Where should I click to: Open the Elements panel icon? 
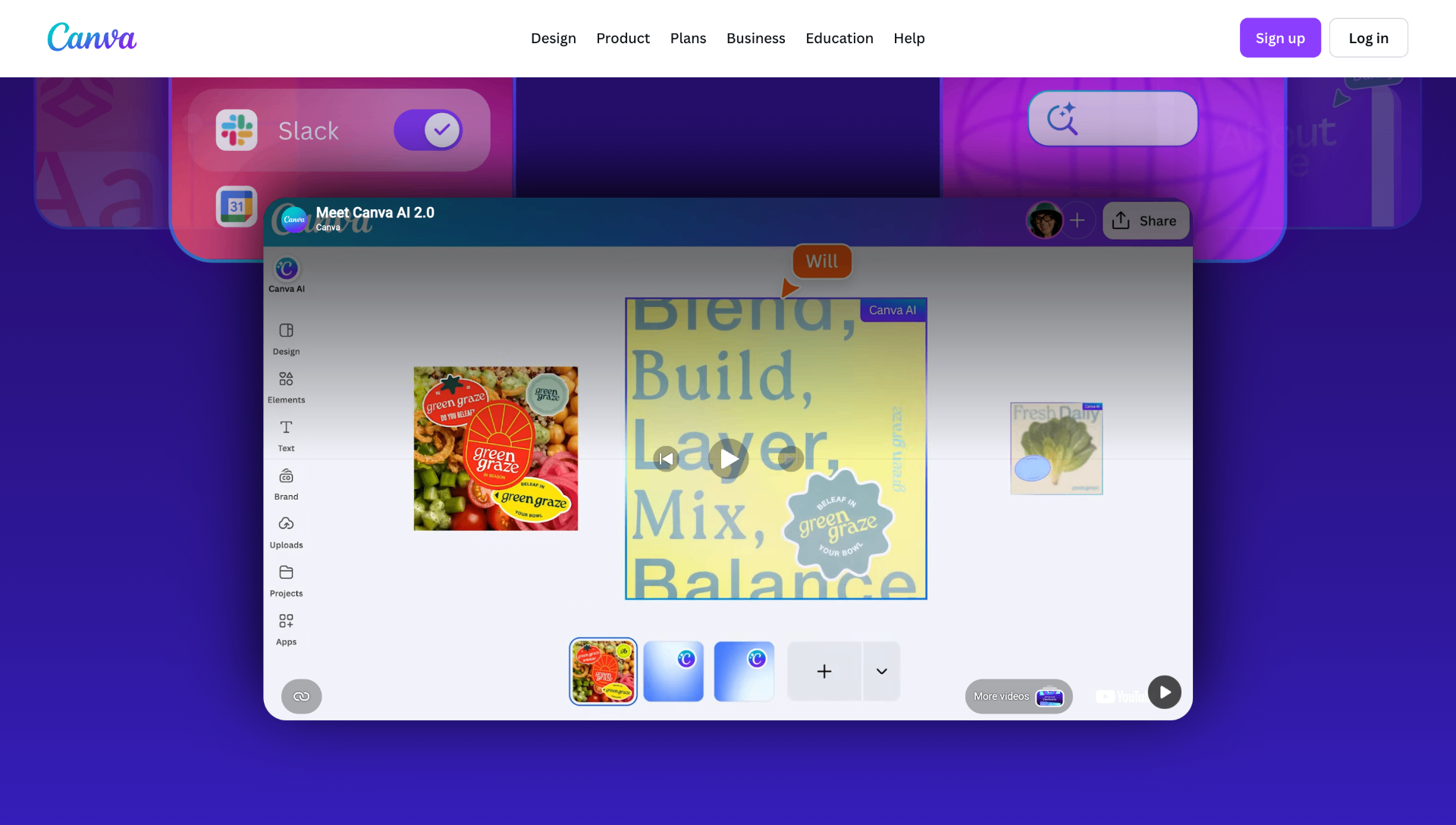pyautogui.click(x=286, y=378)
